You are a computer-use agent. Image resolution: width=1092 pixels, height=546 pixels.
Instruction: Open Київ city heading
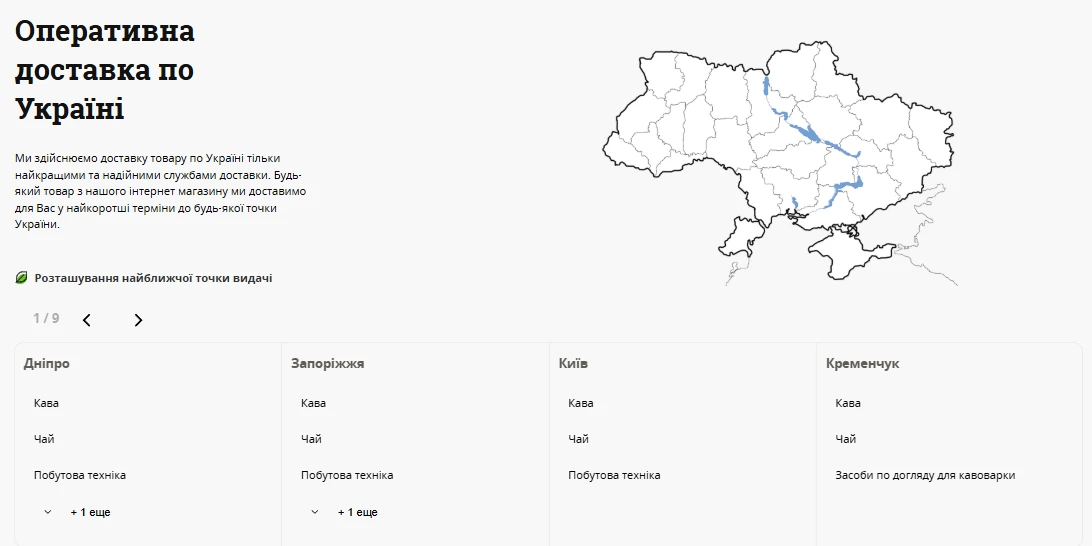(x=573, y=364)
